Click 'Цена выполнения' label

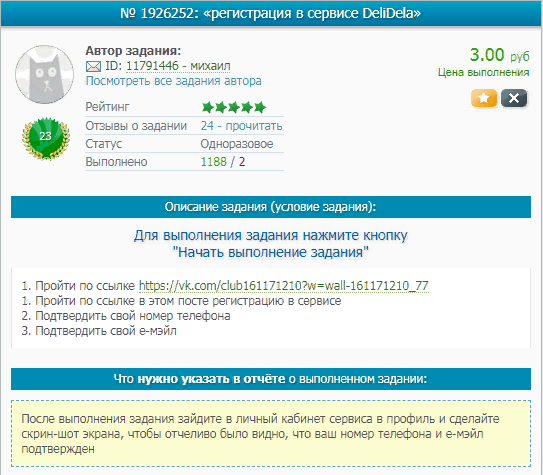pyautogui.click(x=483, y=72)
